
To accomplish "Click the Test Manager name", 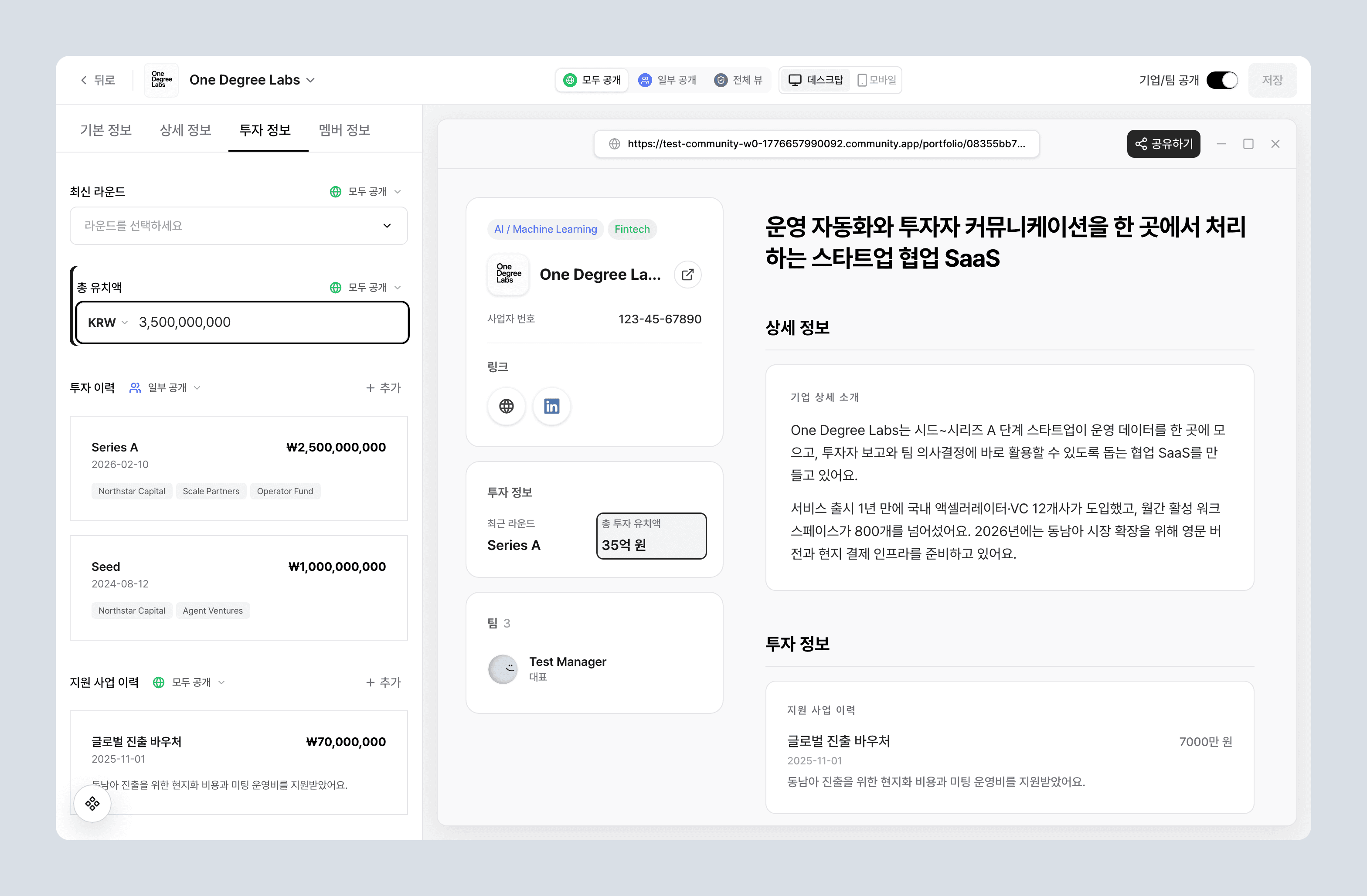I will coord(568,662).
